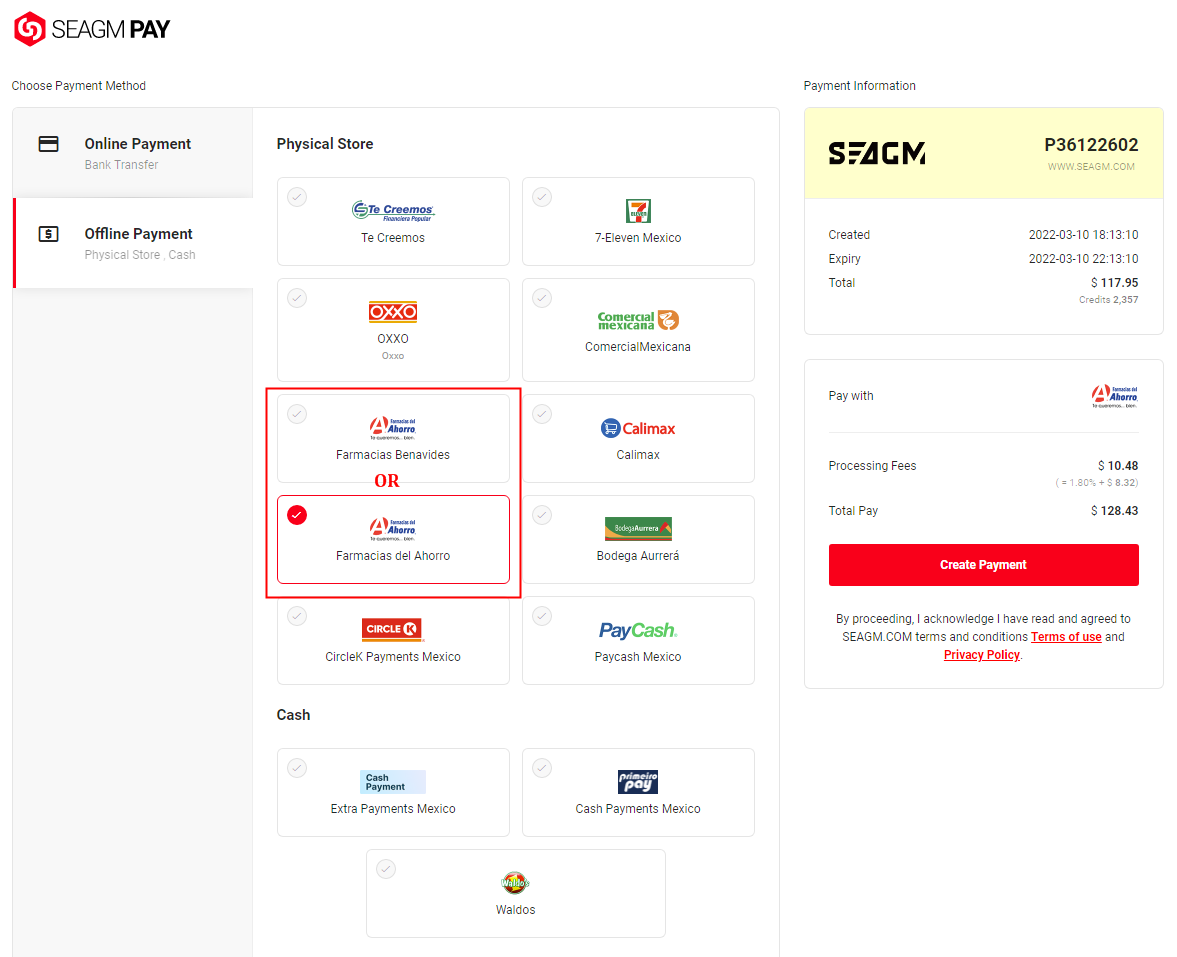Open the Privacy Policy link
The height and width of the screenshot is (957, 1177).
click(x=982, y=655)
